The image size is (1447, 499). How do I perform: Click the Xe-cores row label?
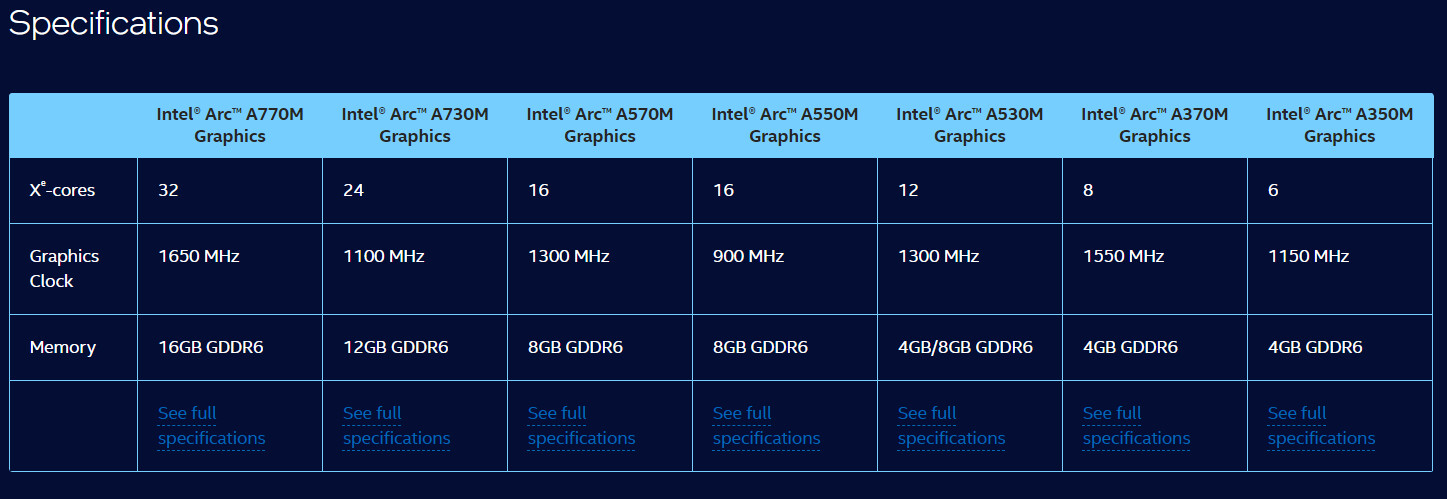click(x=62, y=190)
